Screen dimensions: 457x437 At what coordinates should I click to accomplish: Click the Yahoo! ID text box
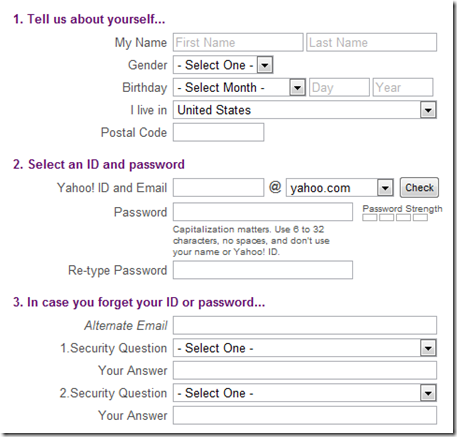[x=218, y=188]
